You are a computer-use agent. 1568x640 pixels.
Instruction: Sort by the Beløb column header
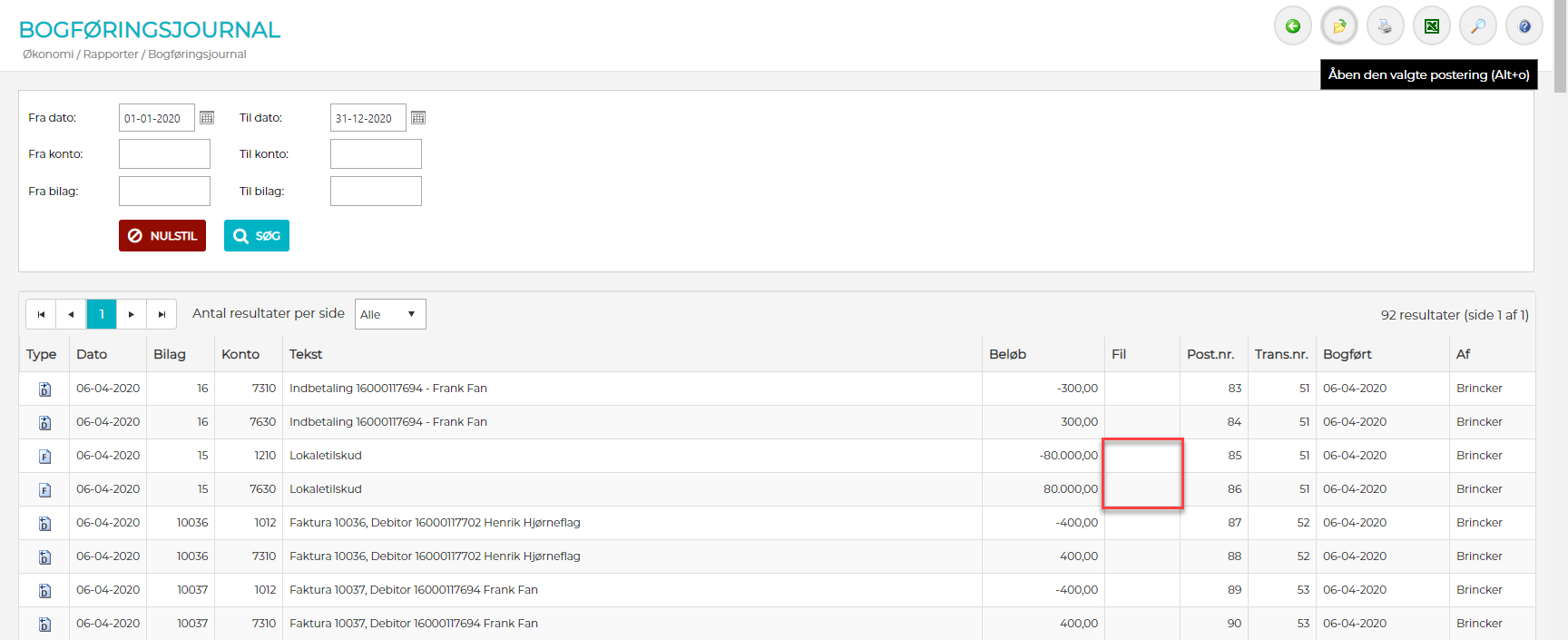pyautogui.click(x=1007, y=354)
